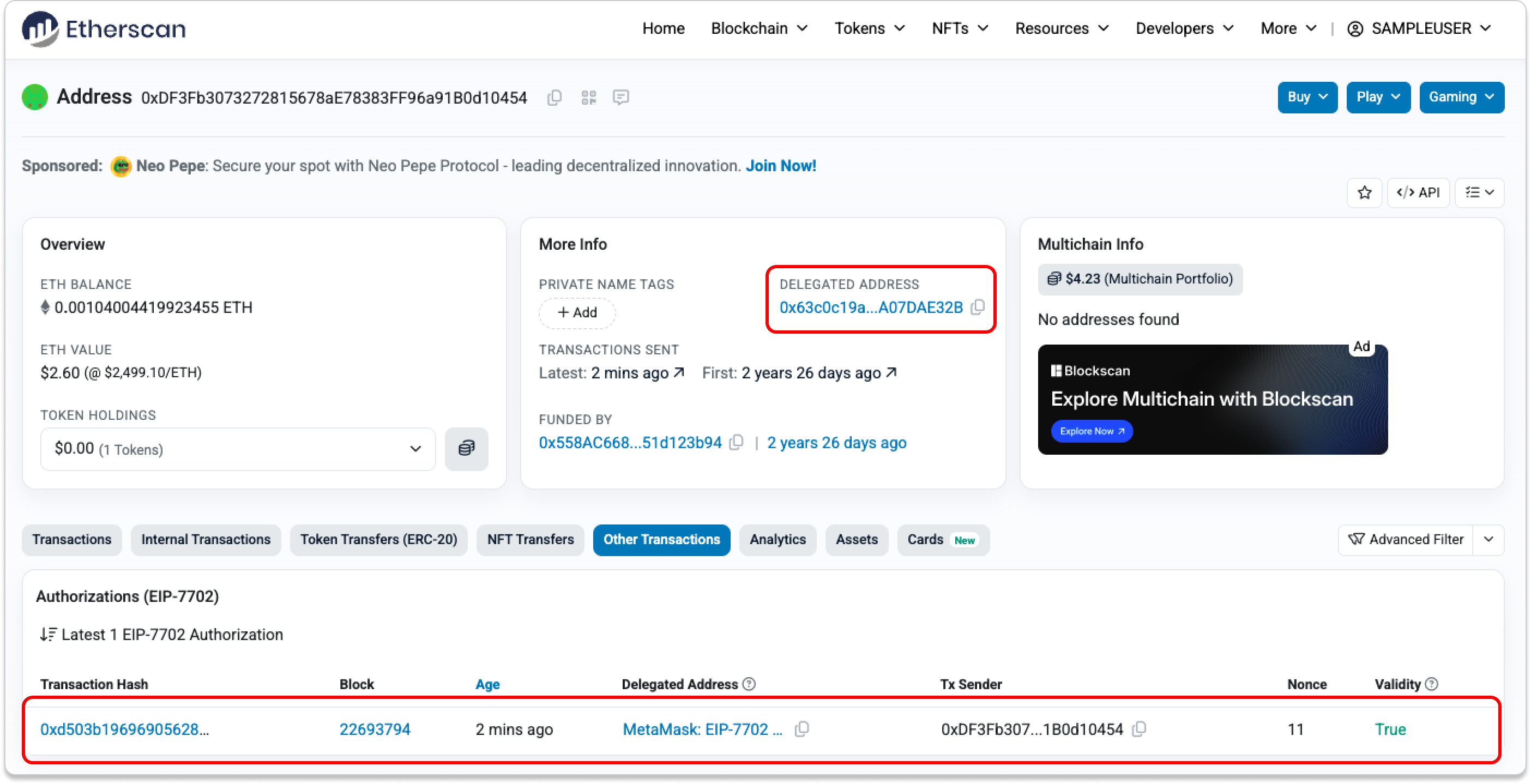Click the Etherscan logo
This screenshot has height=784, width=1531.
(104, 28)
